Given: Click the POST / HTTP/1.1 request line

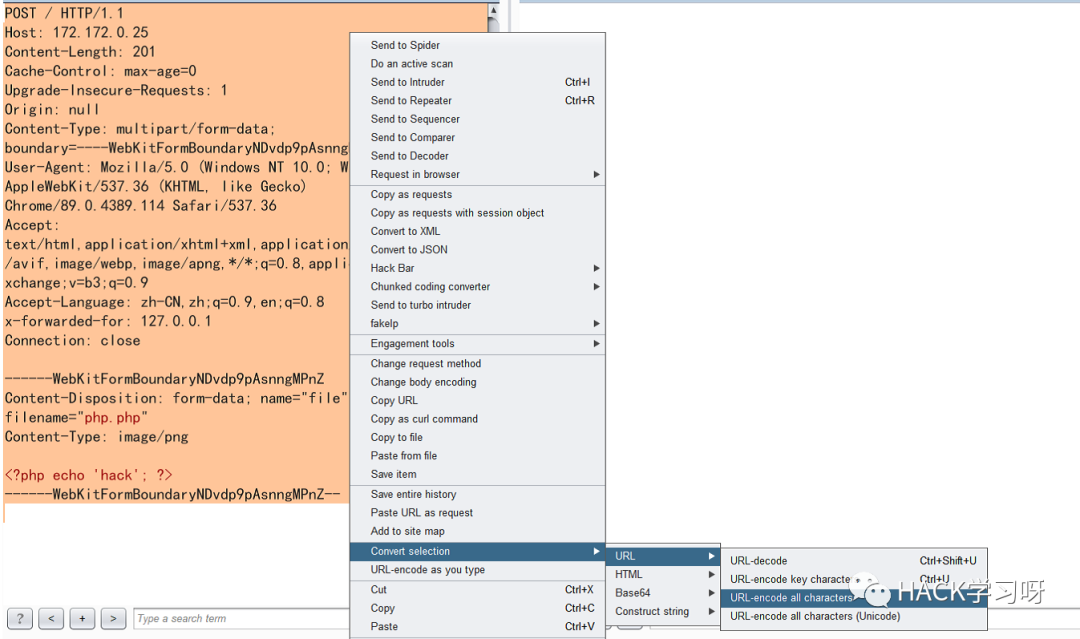Looking at the screenshot, I should 64,13.
